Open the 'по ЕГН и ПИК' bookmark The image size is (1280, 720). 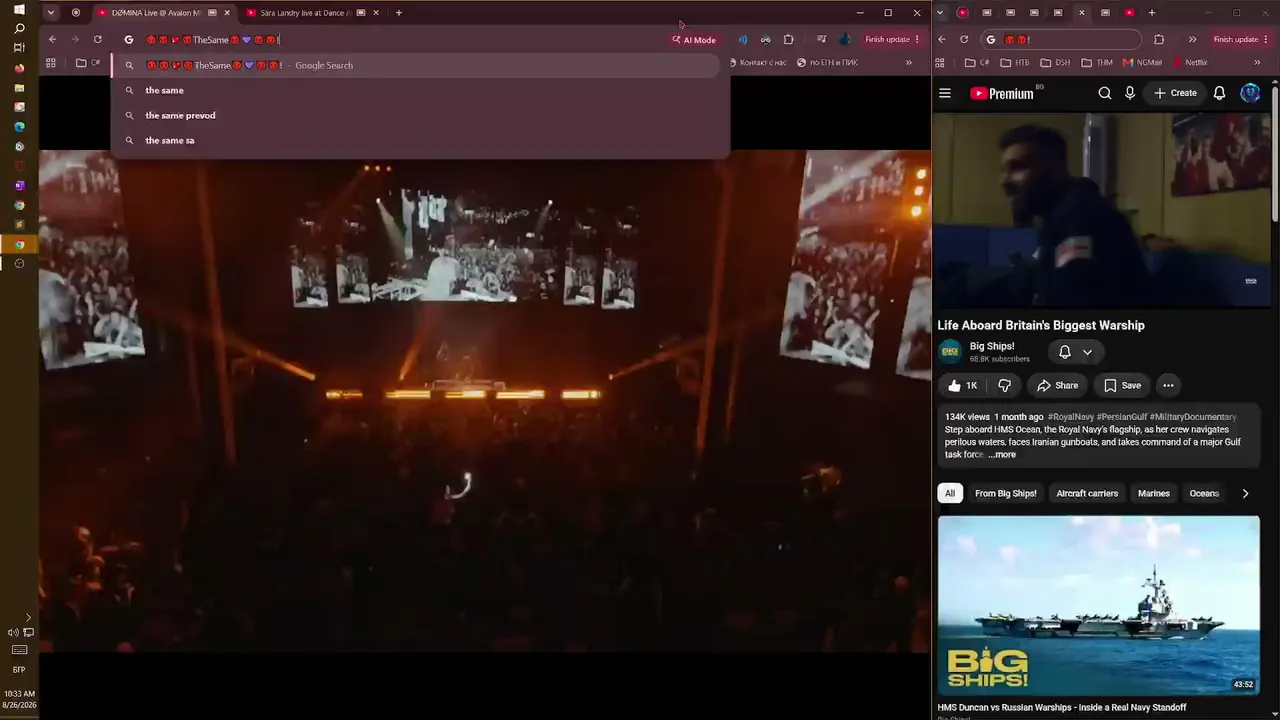click(x=827, y=63)
